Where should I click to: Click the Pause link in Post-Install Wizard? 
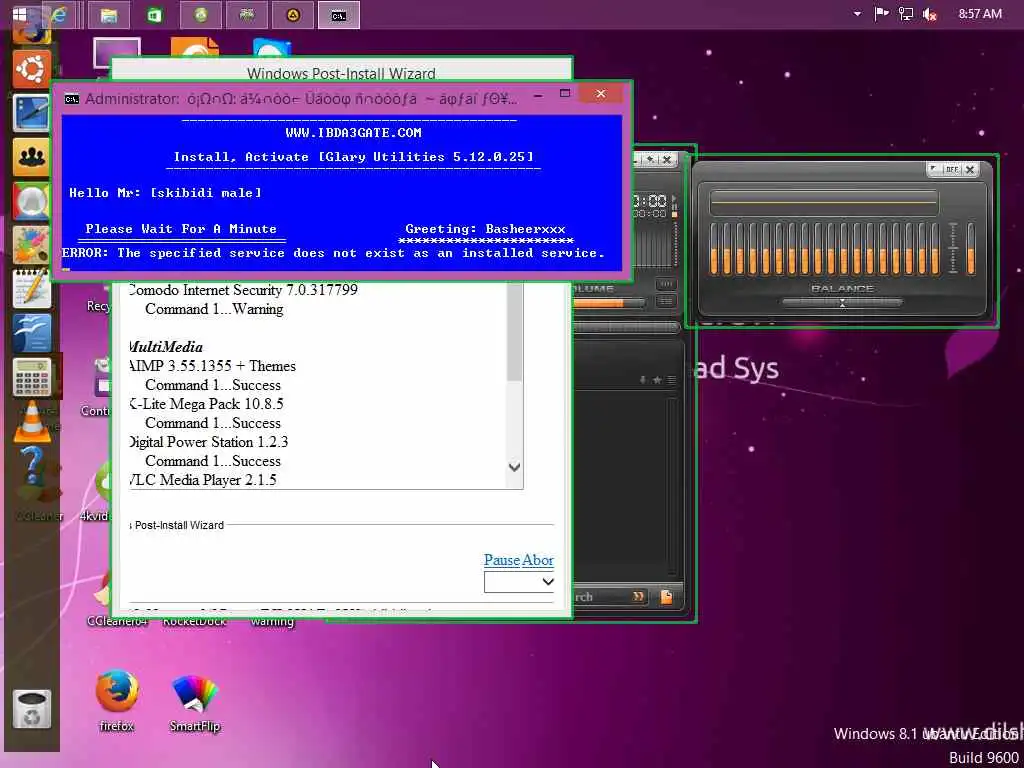[x=502, y=560]
